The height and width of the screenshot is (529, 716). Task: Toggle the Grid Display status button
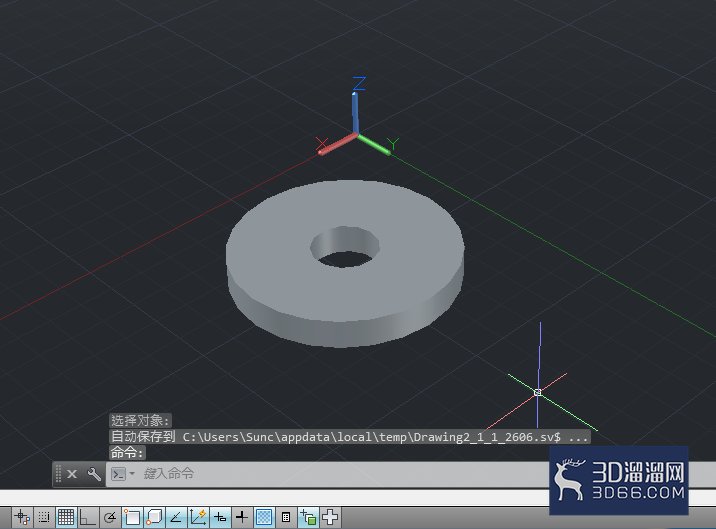66,517
